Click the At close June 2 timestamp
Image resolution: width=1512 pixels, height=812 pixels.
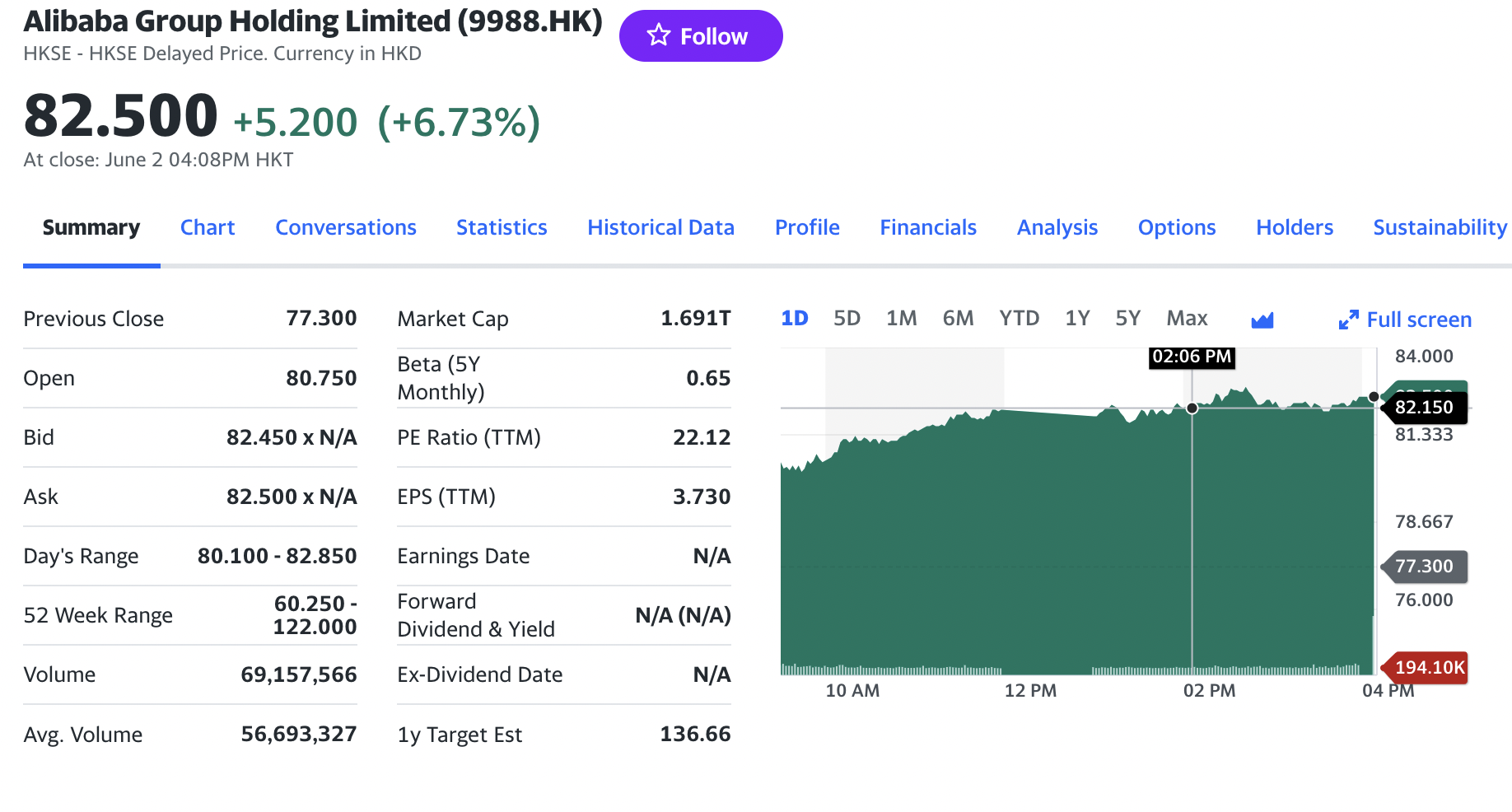(158, 160)
